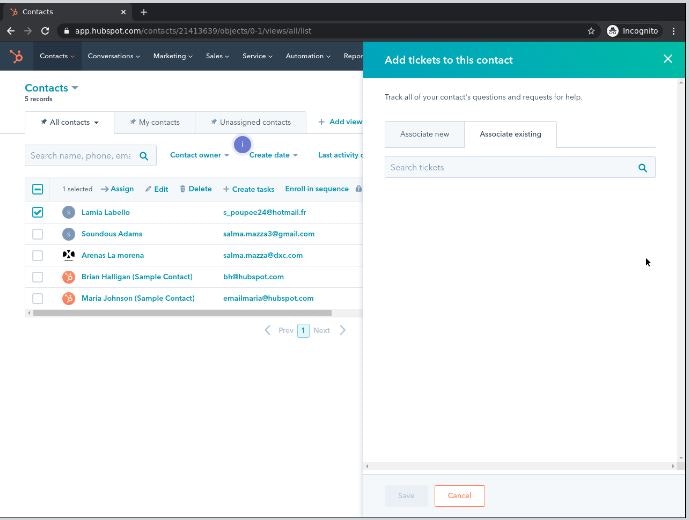Screen dimensions: 689x520
Task: Open Sales nav menu
Action: (217, 56)
